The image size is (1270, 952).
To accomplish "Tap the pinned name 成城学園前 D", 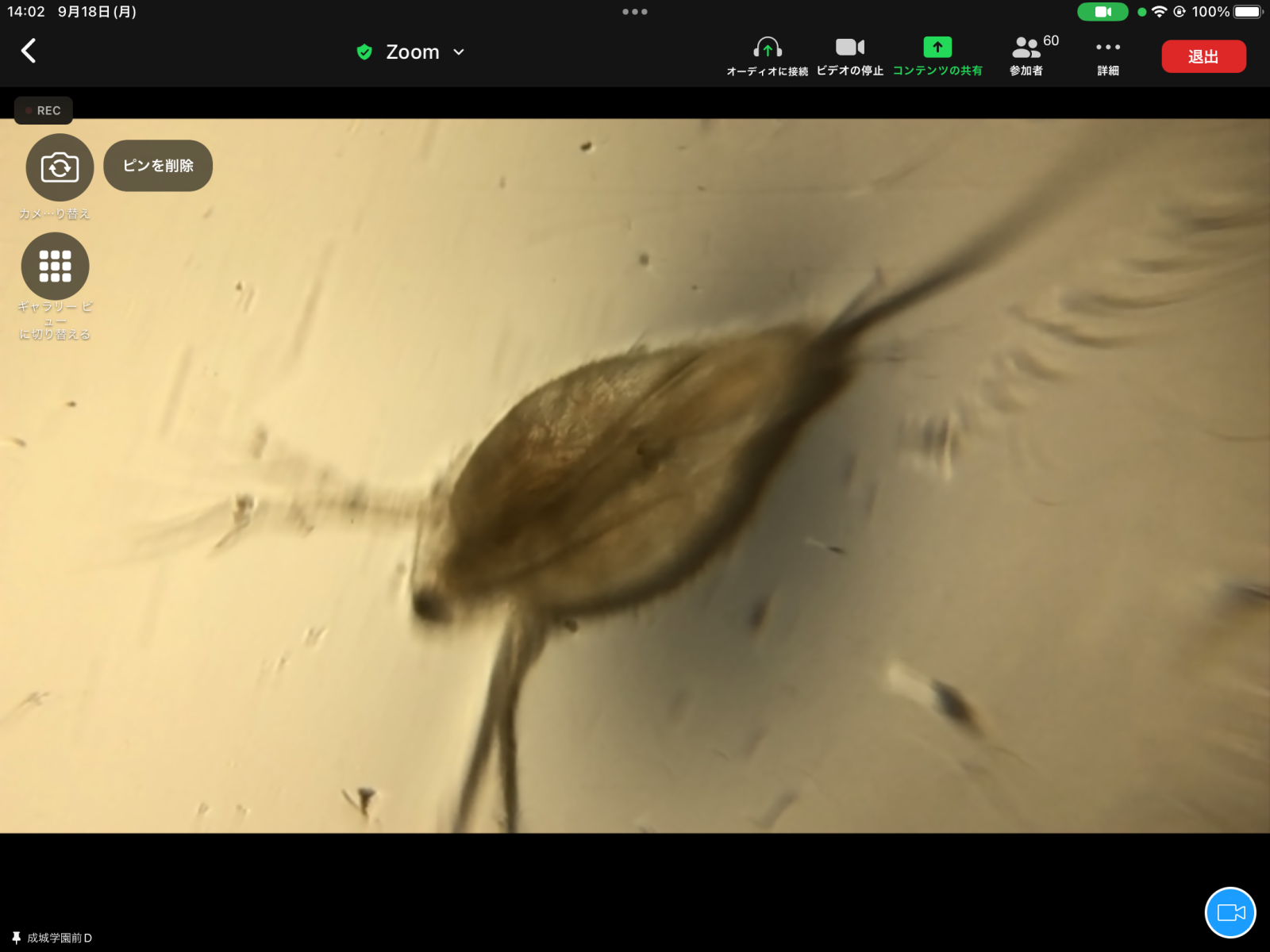I will (x=59, y=938).
